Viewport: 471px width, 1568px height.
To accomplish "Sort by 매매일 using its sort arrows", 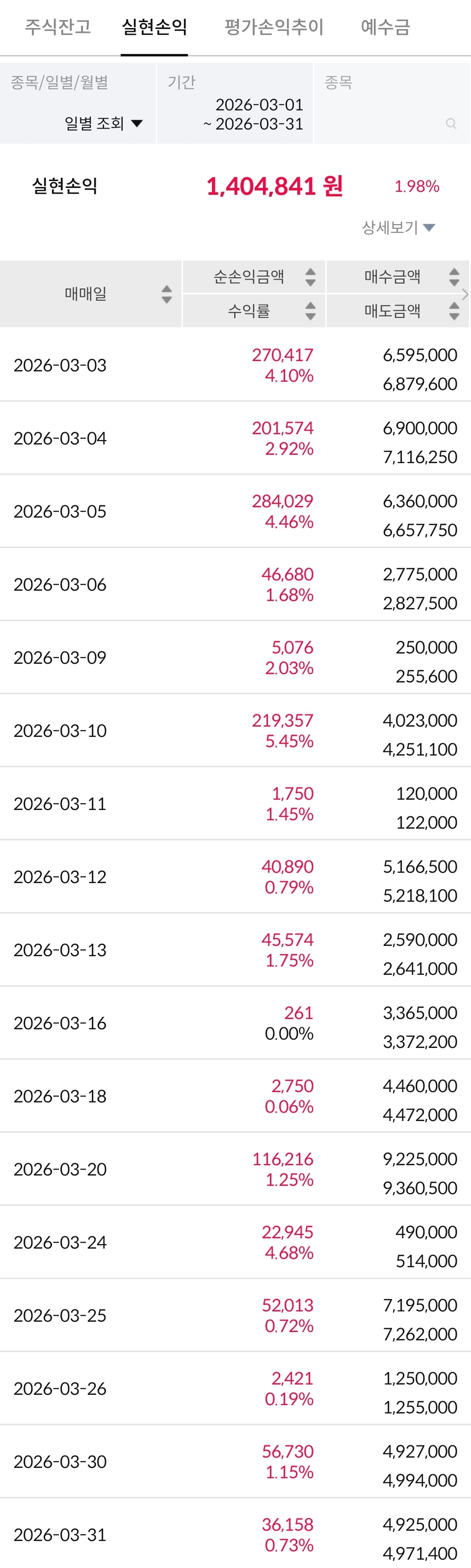I will (166, 294).
